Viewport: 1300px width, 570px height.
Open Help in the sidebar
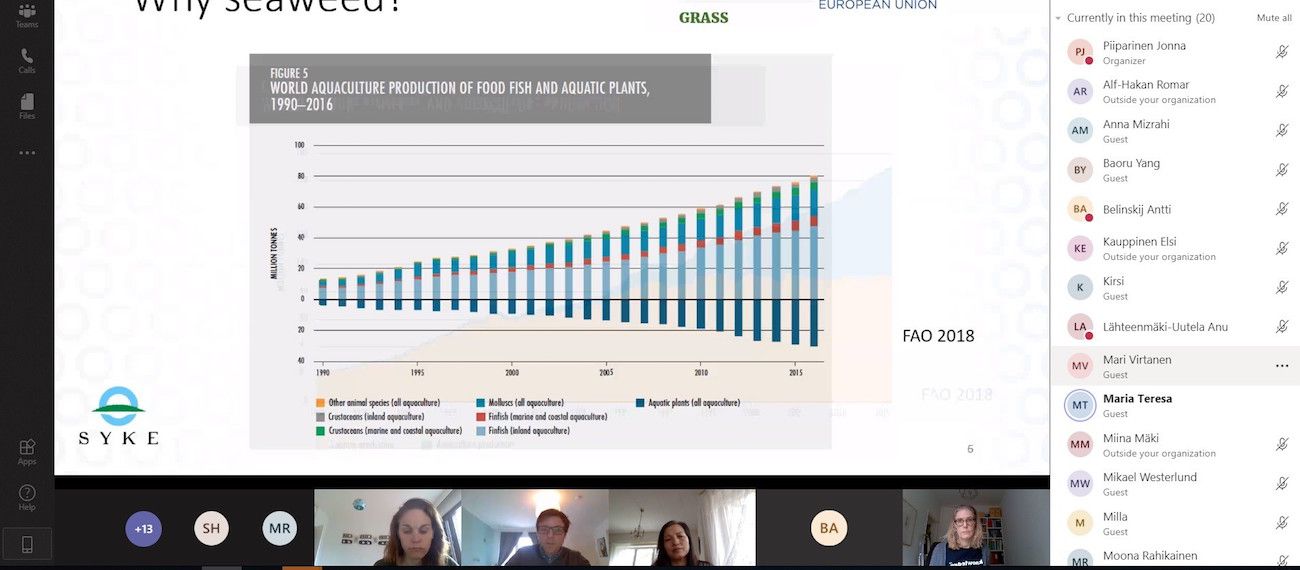coord(27,497)
